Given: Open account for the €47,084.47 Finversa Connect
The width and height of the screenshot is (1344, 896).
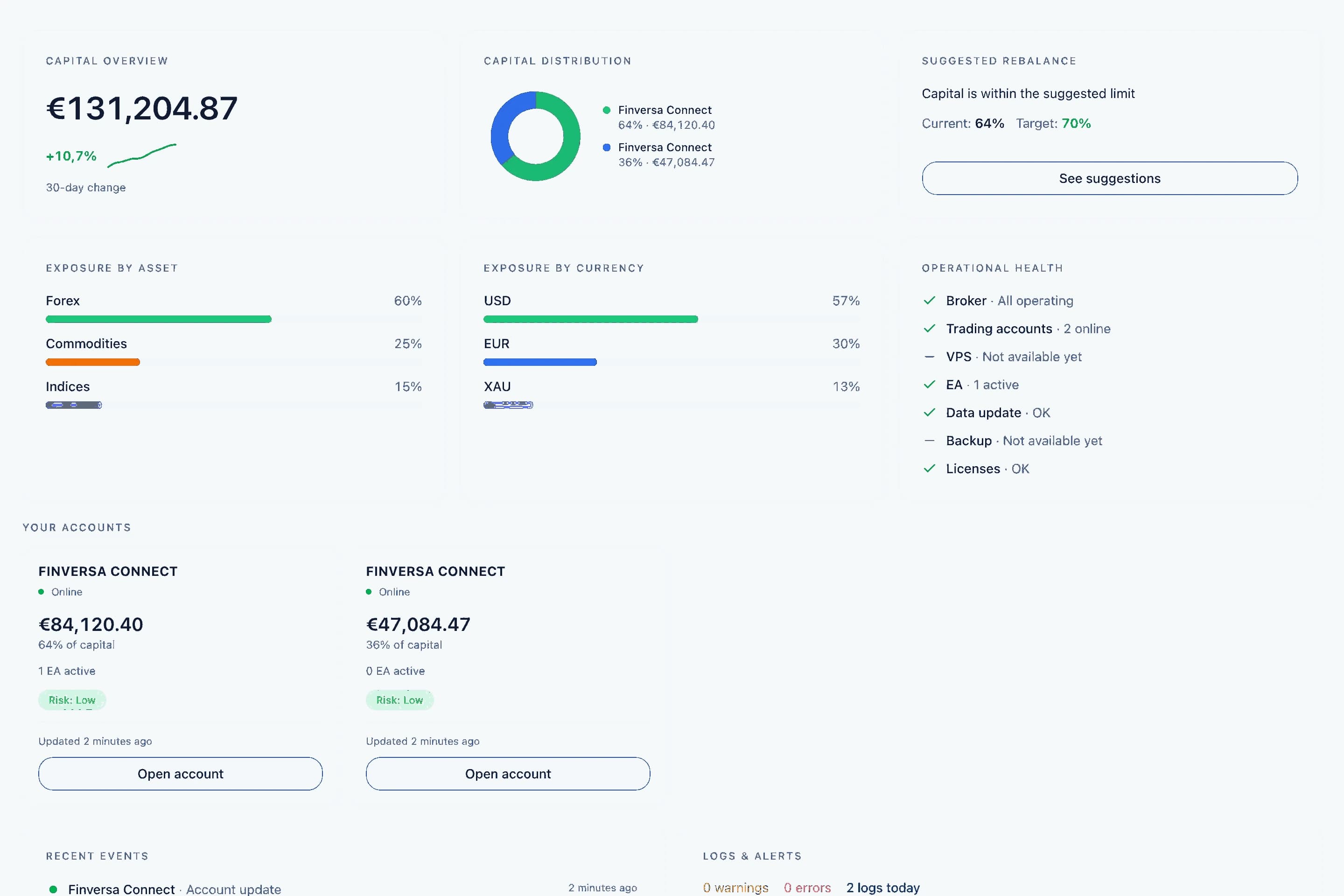Looking at the screenshot, I should (508, 774).
